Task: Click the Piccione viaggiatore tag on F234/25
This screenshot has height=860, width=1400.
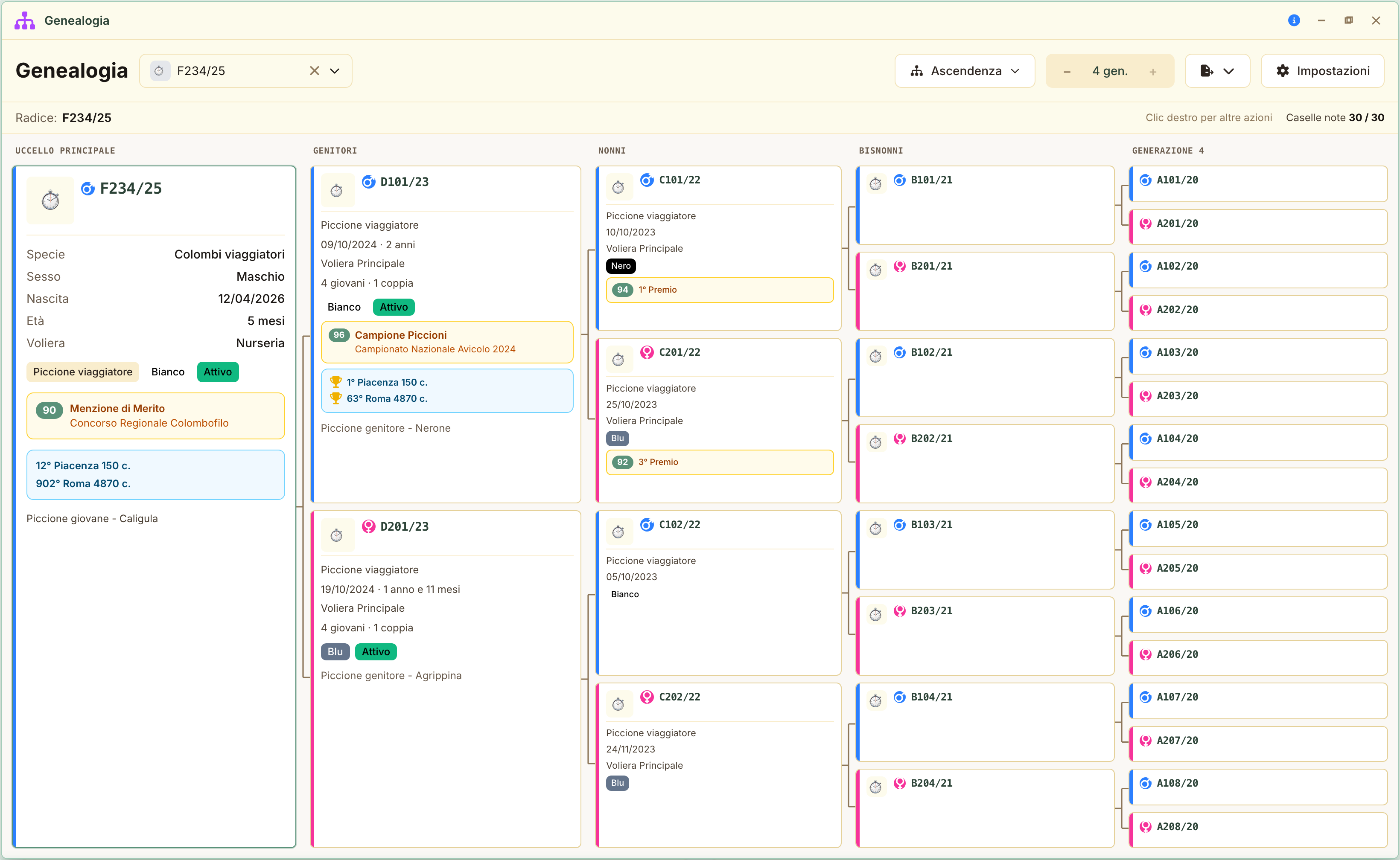Action: (83, 372)
